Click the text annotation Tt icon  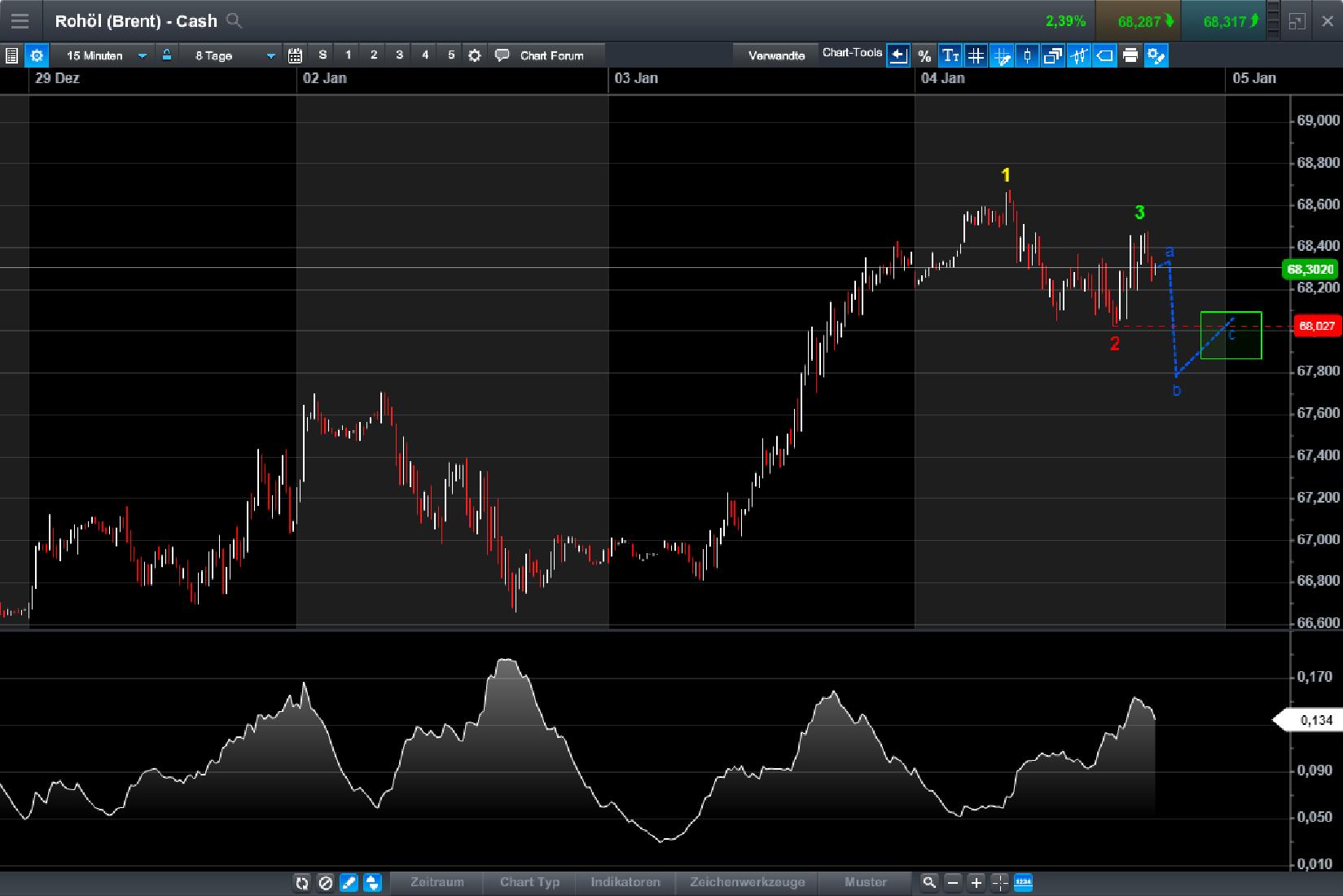(950, 55)
